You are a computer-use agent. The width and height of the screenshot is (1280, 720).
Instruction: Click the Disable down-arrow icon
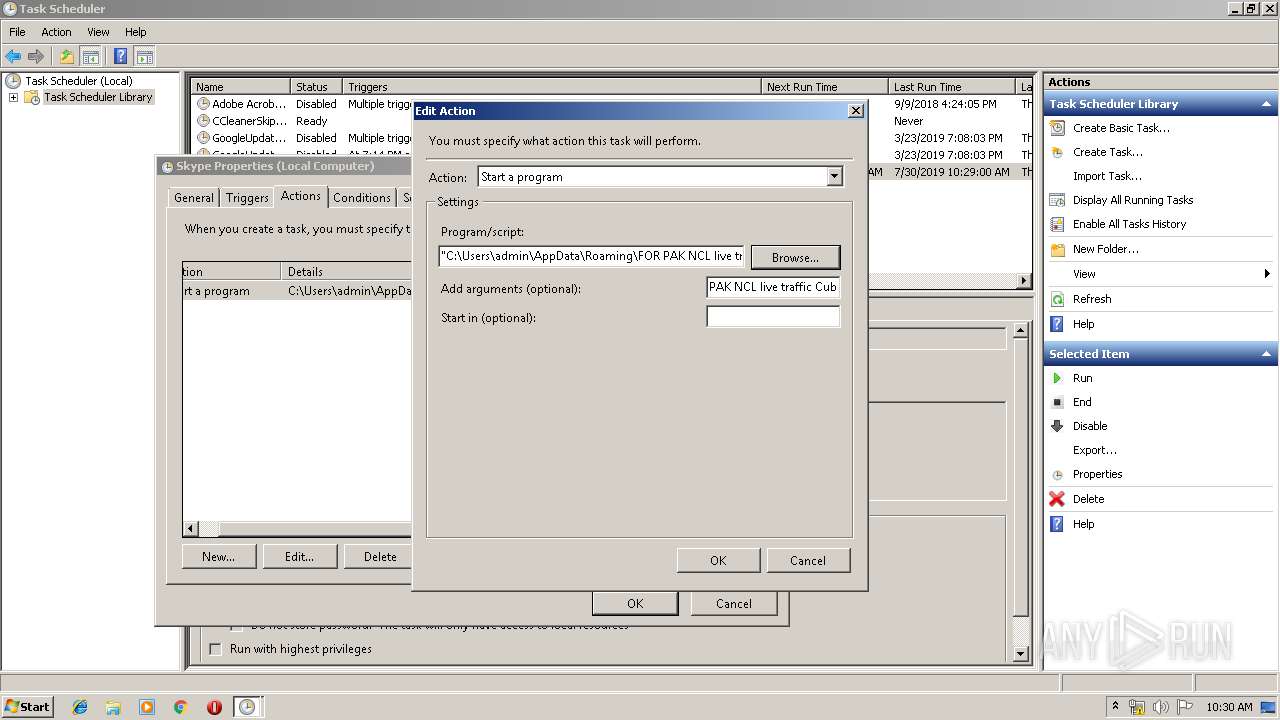(x=1057, y=426)
